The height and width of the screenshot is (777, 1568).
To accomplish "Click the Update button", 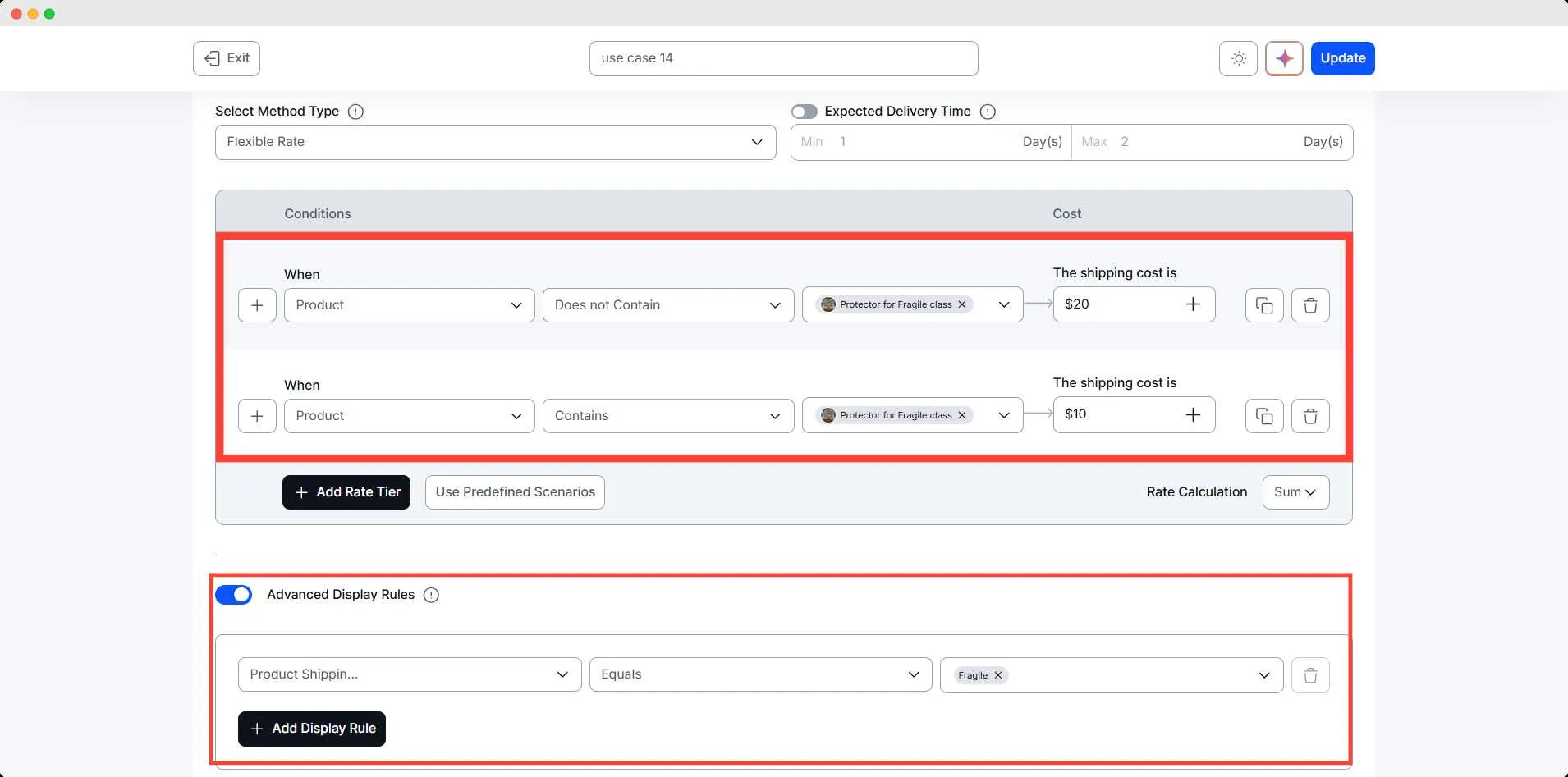I will coord(1342,58).
